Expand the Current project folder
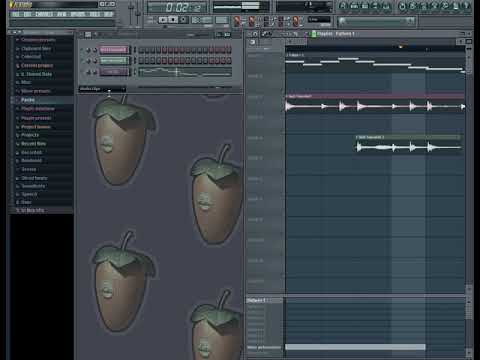Viewport: 480px width, 360px height. coord(37,66)
